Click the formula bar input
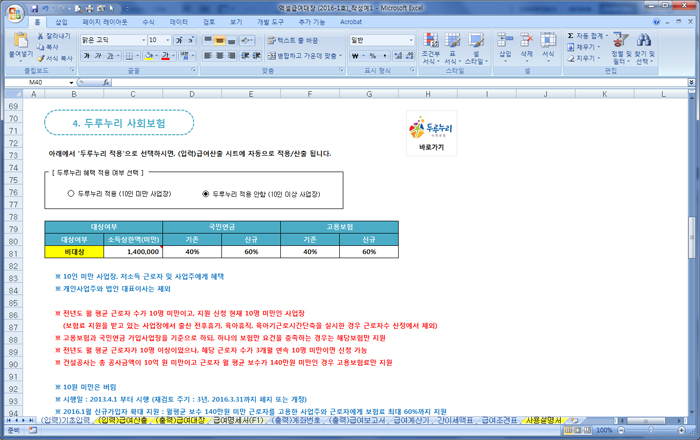700x440 pixels. click(400, 83)
